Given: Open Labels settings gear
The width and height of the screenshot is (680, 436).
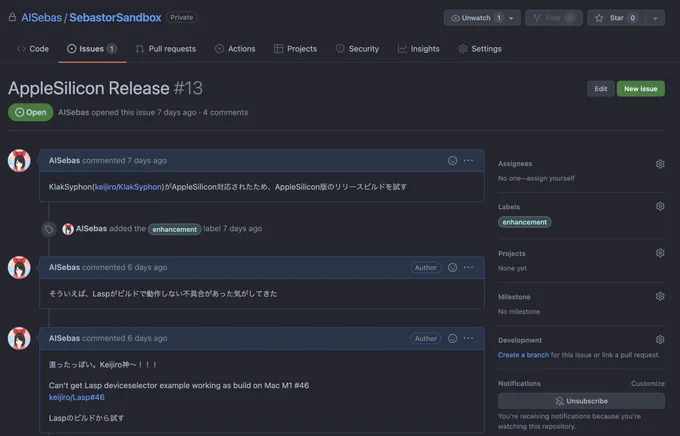Looking at the screenshot, I should pos(660,207).
